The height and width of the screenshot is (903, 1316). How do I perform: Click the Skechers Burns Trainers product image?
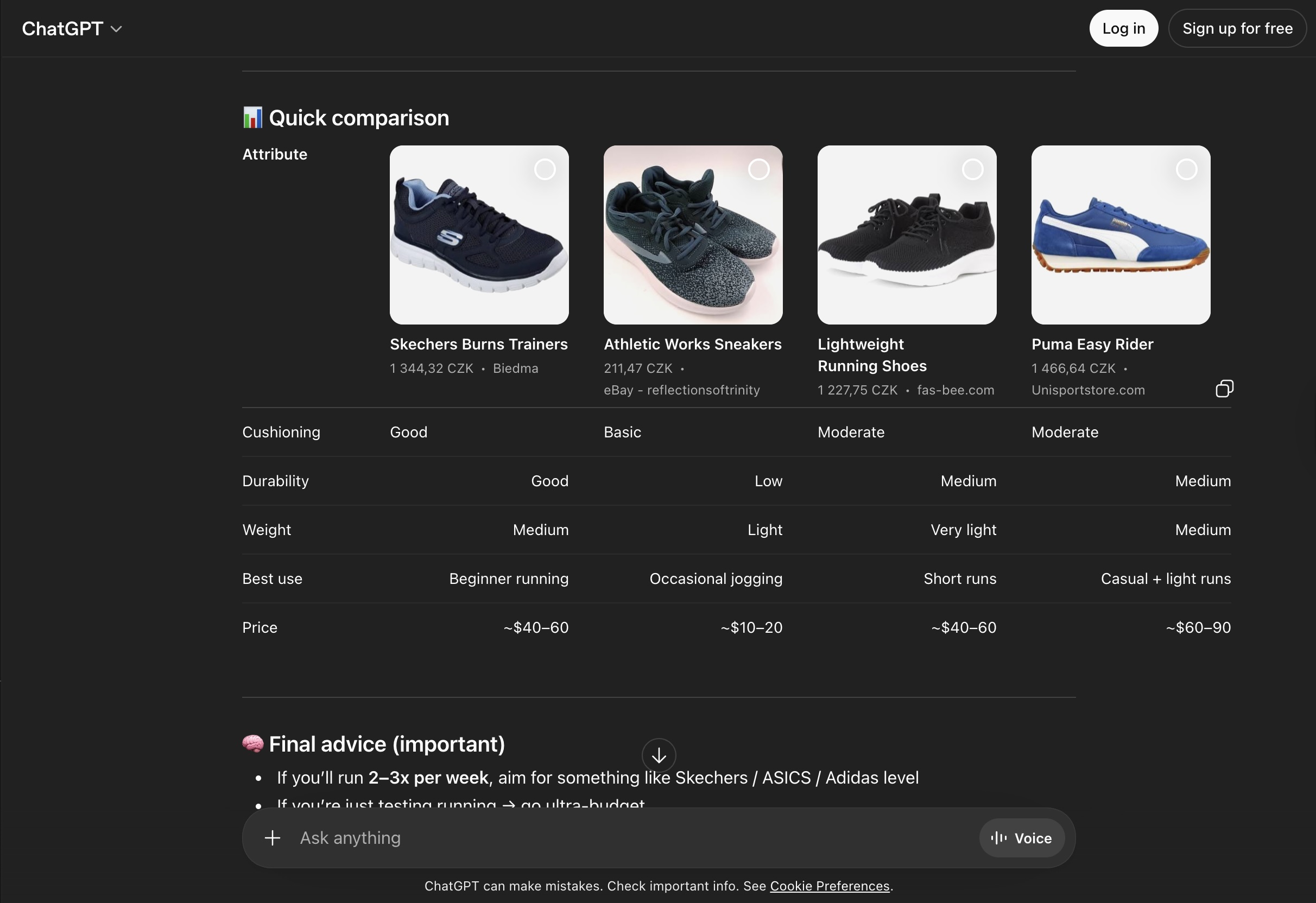(478, 235)
